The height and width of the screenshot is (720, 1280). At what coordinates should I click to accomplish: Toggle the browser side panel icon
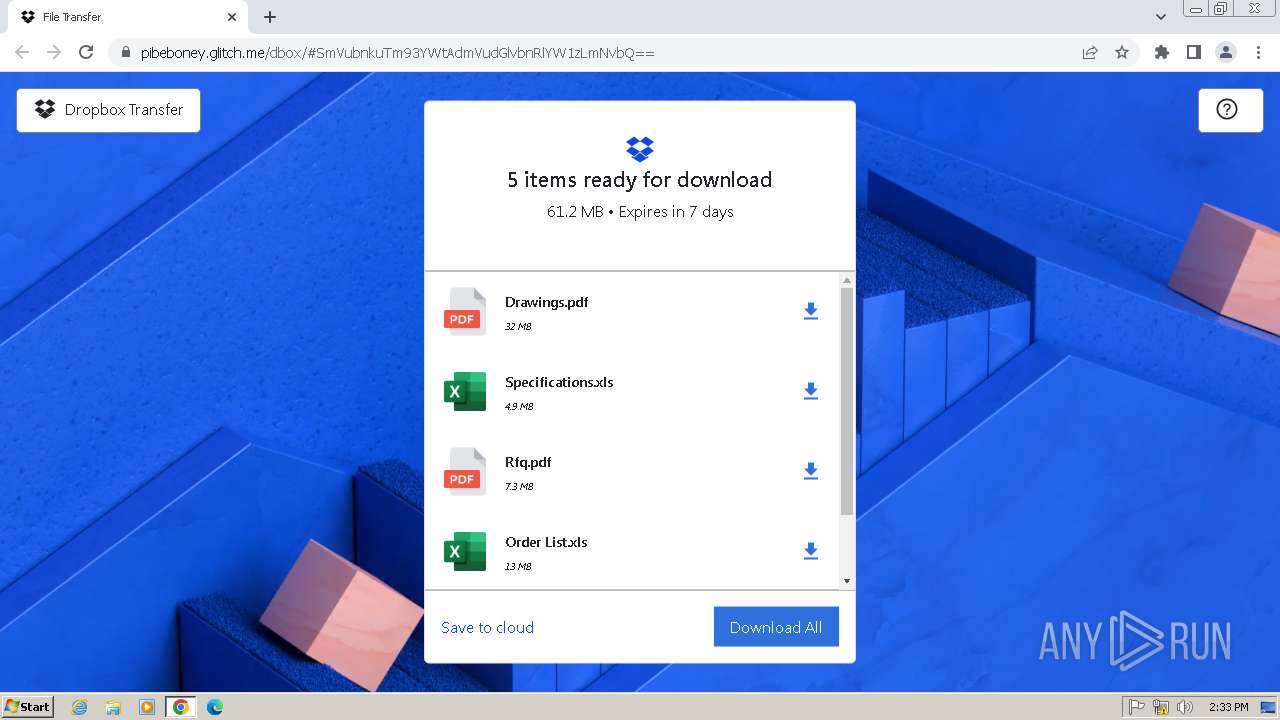point(1193,52)
